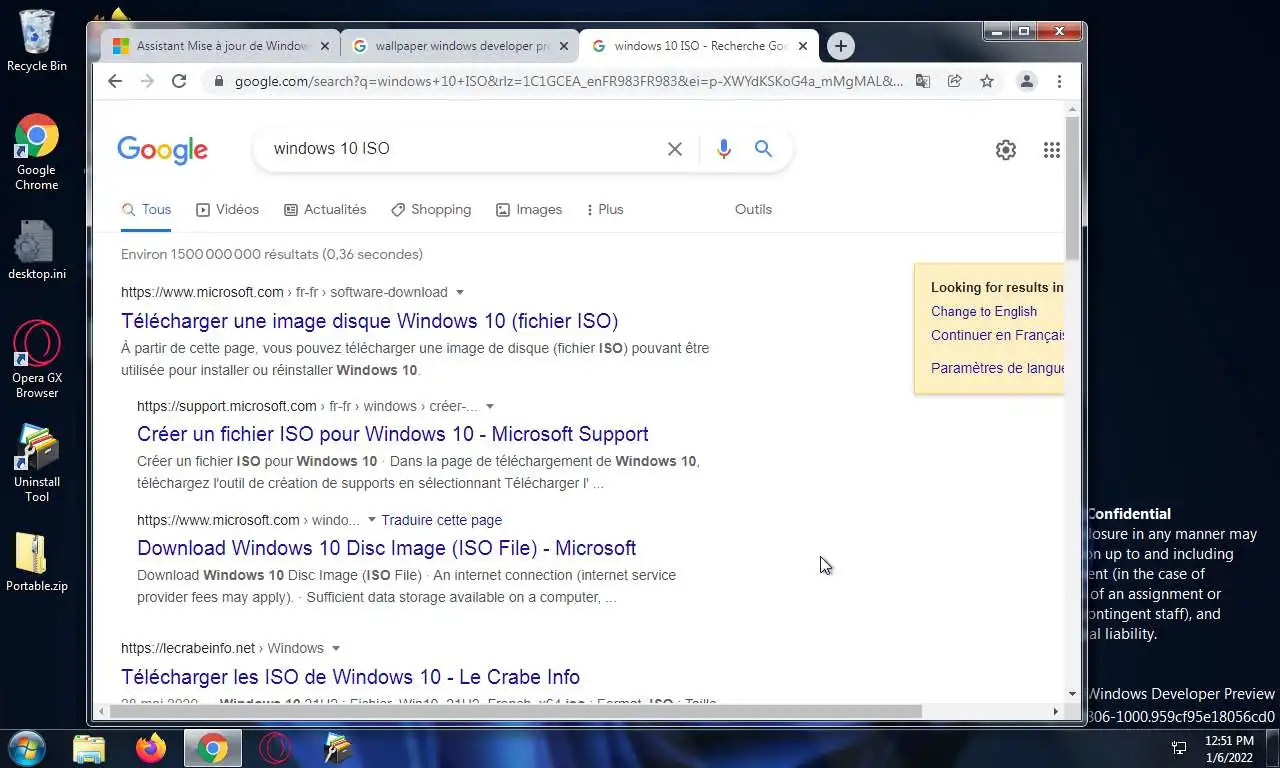Expand dropdown arrow beside microsoft.com software-download
This screenshot has width=1280, height=768.
[x=460, y=292]
